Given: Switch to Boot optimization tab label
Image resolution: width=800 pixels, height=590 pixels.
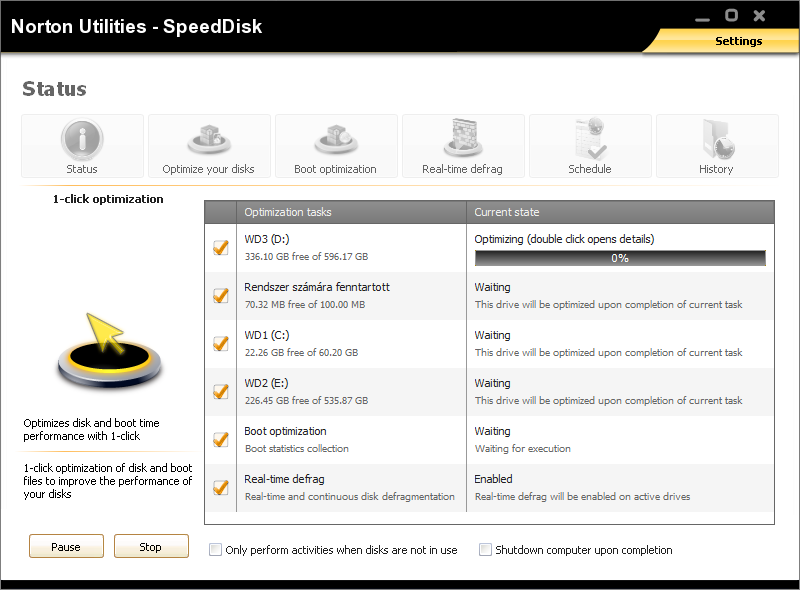Looking at the screenshot, I should pos(335,169).
